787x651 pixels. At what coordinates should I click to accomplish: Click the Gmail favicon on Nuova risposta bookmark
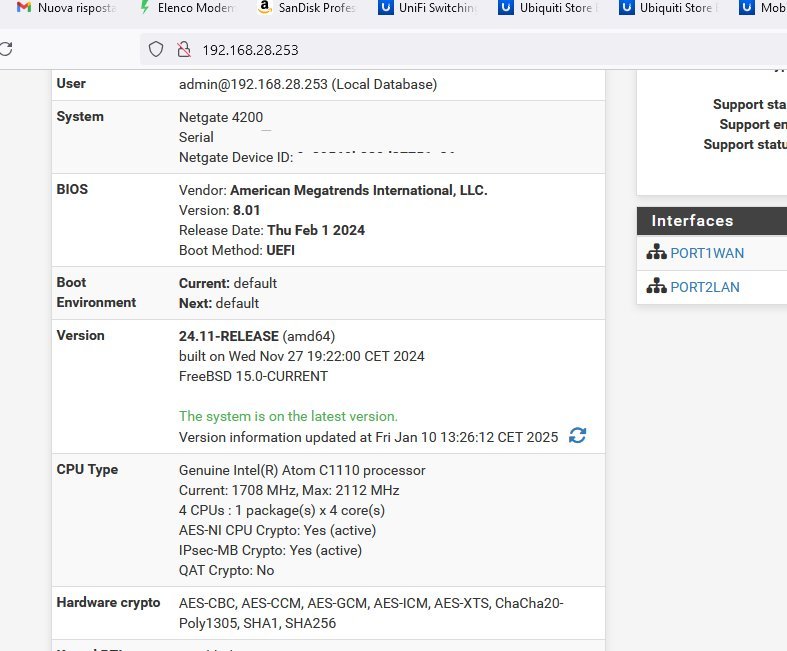[24, 8]
